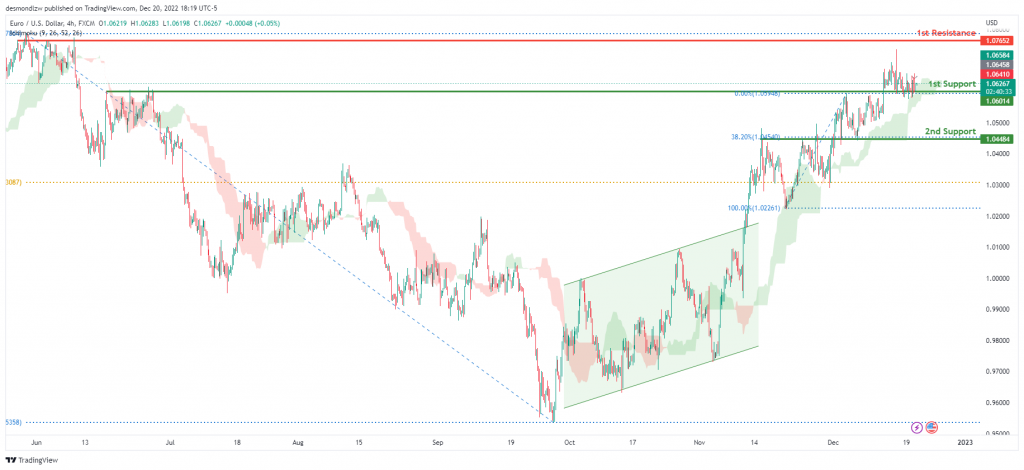
Task: Select the 2nd Support text label
Action: click(950, 131)
